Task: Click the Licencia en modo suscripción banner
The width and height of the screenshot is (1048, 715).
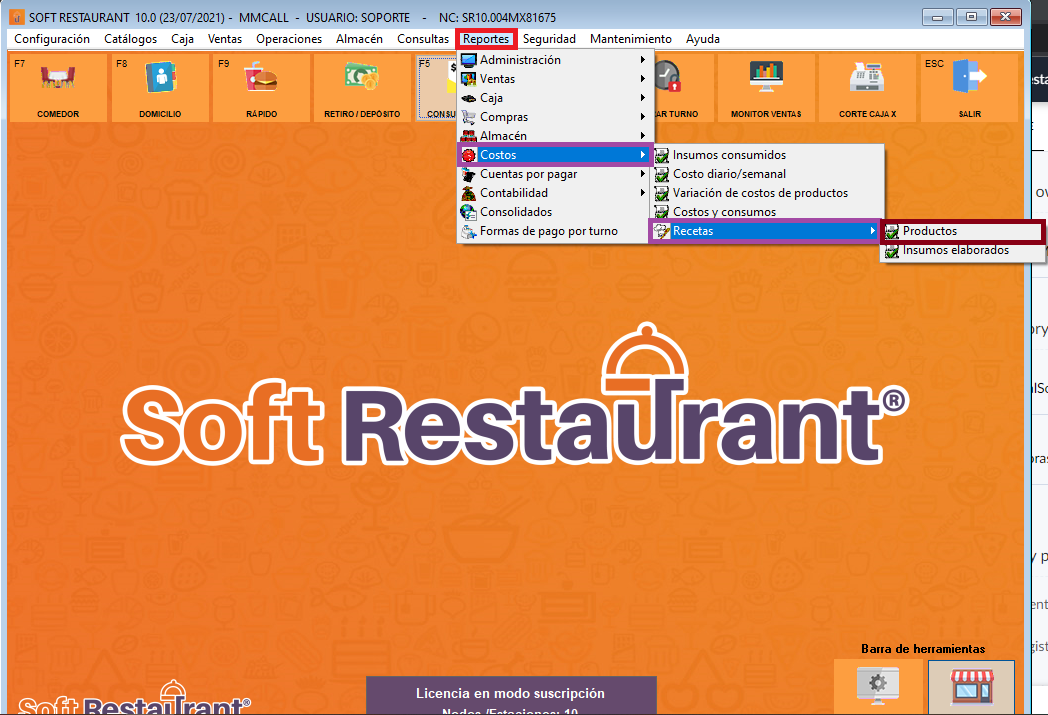Action: [511, 694]
